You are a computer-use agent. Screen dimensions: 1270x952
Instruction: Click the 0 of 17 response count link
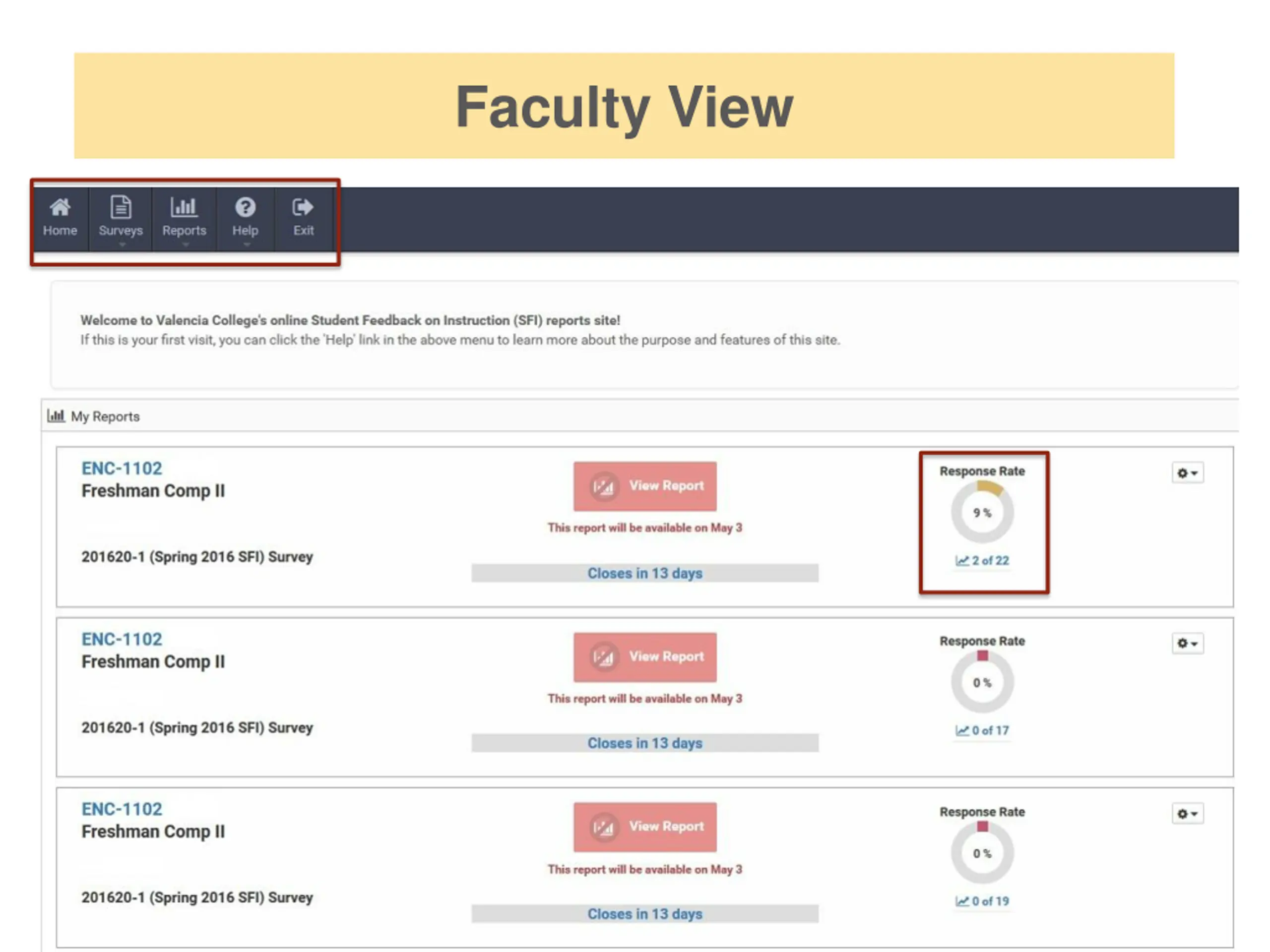coord(982,730)
